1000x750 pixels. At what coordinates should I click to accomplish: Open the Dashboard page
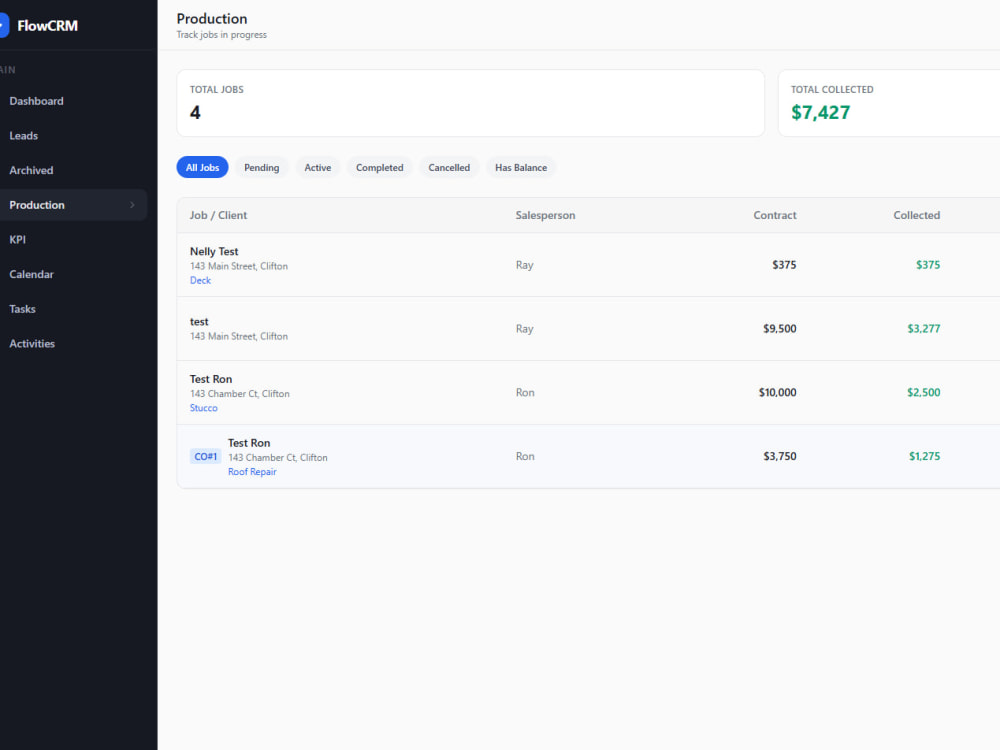[x=36, y=101]
